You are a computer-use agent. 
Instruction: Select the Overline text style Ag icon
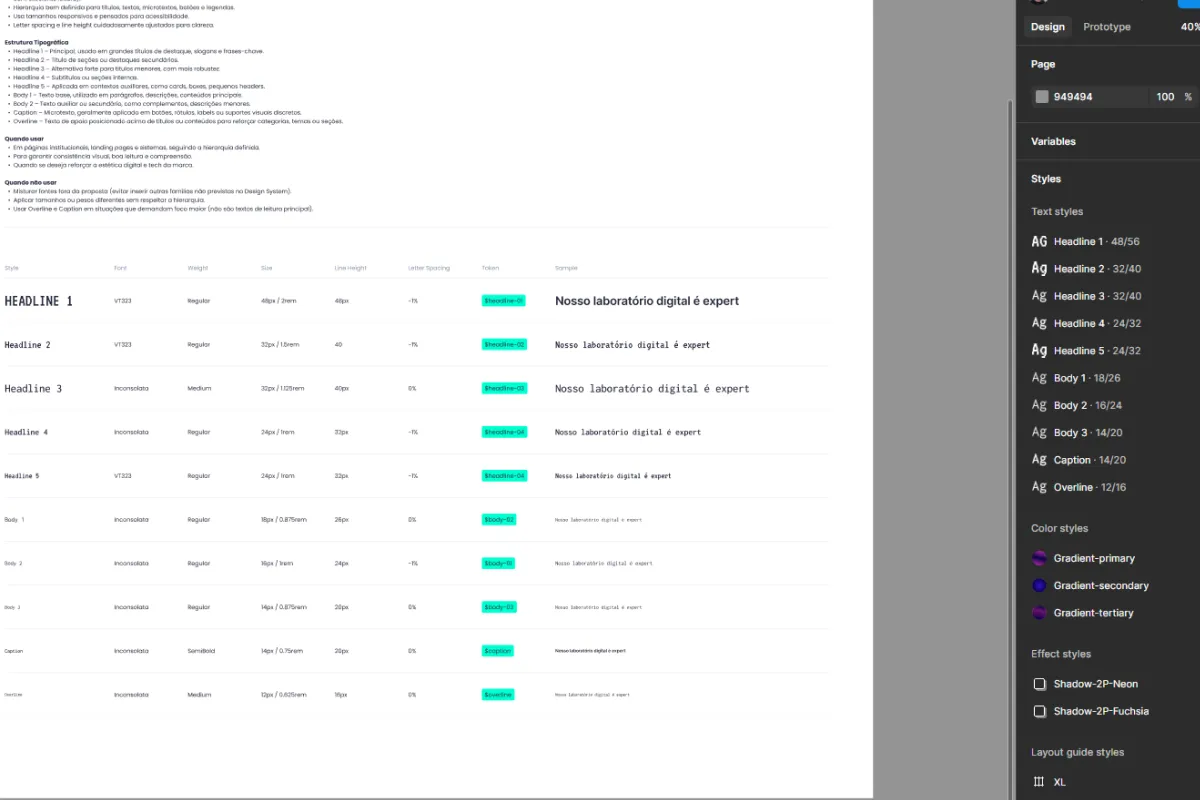coord(1039,486)
